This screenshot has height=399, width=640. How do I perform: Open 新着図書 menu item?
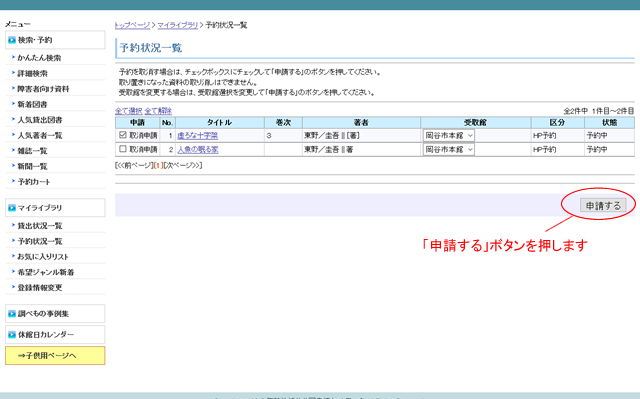[x=32, y=104]
